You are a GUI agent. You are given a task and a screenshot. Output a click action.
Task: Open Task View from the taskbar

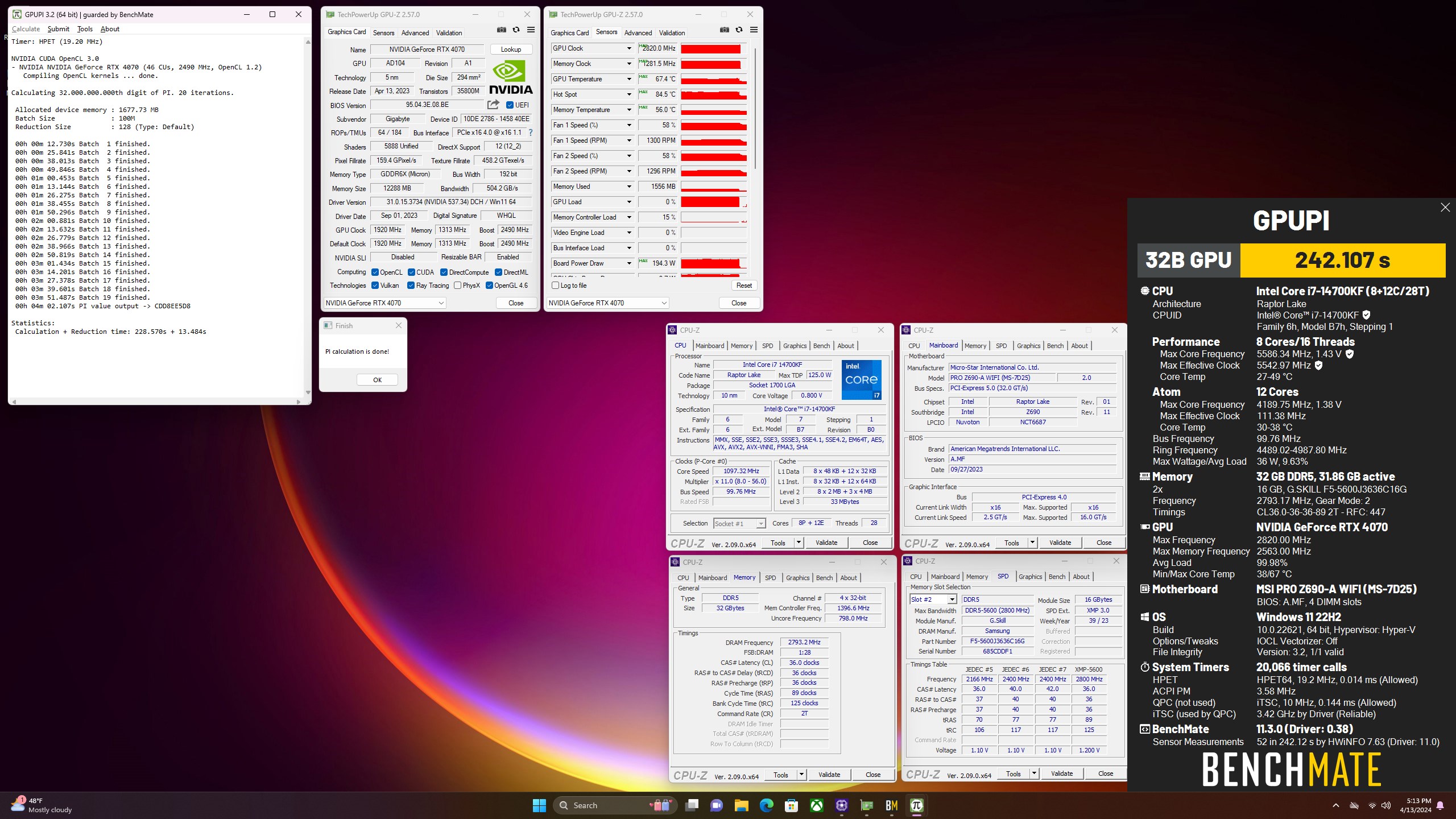(692, 805)
